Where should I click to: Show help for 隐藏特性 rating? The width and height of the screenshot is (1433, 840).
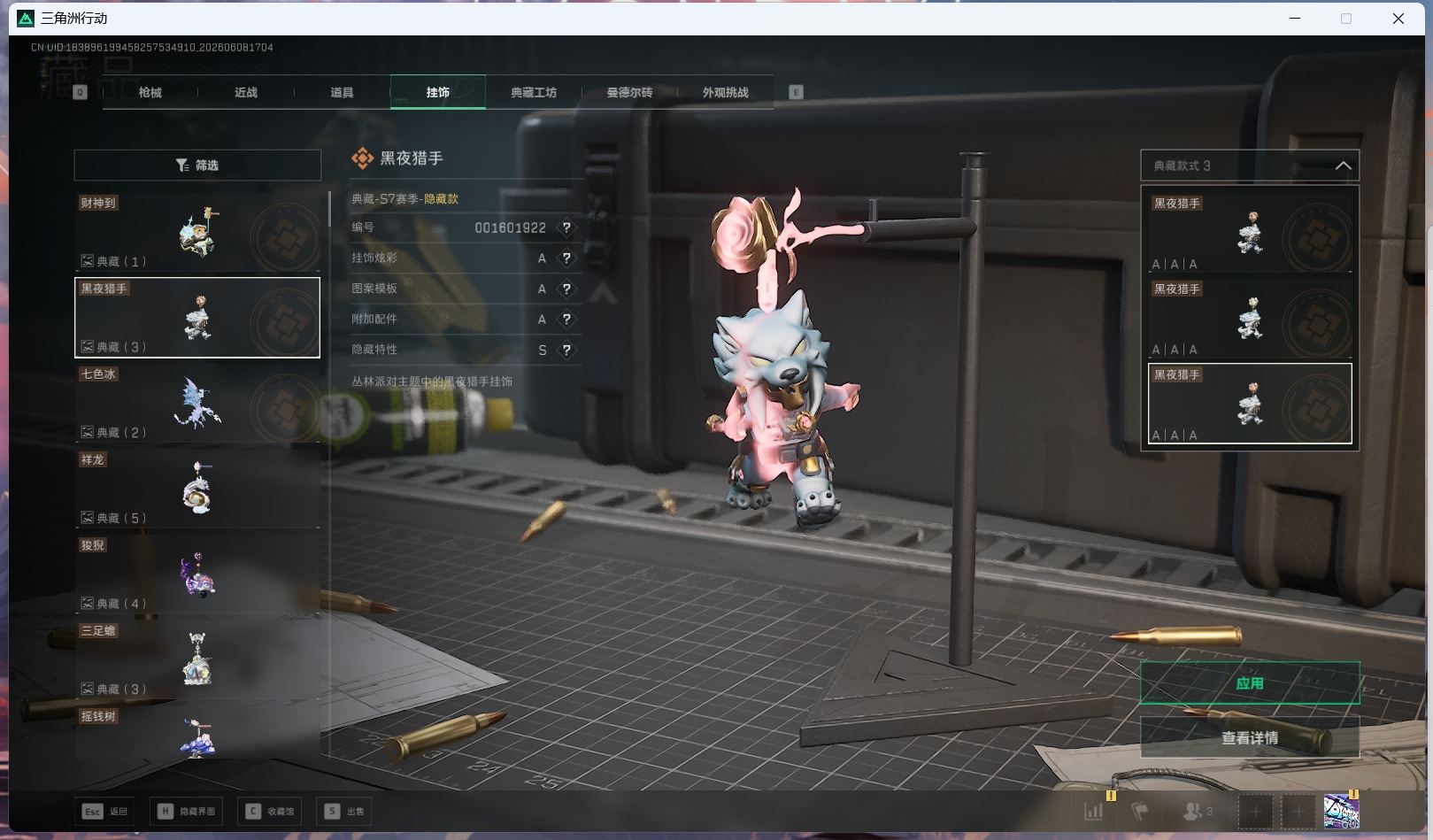(x=566, y=350)
